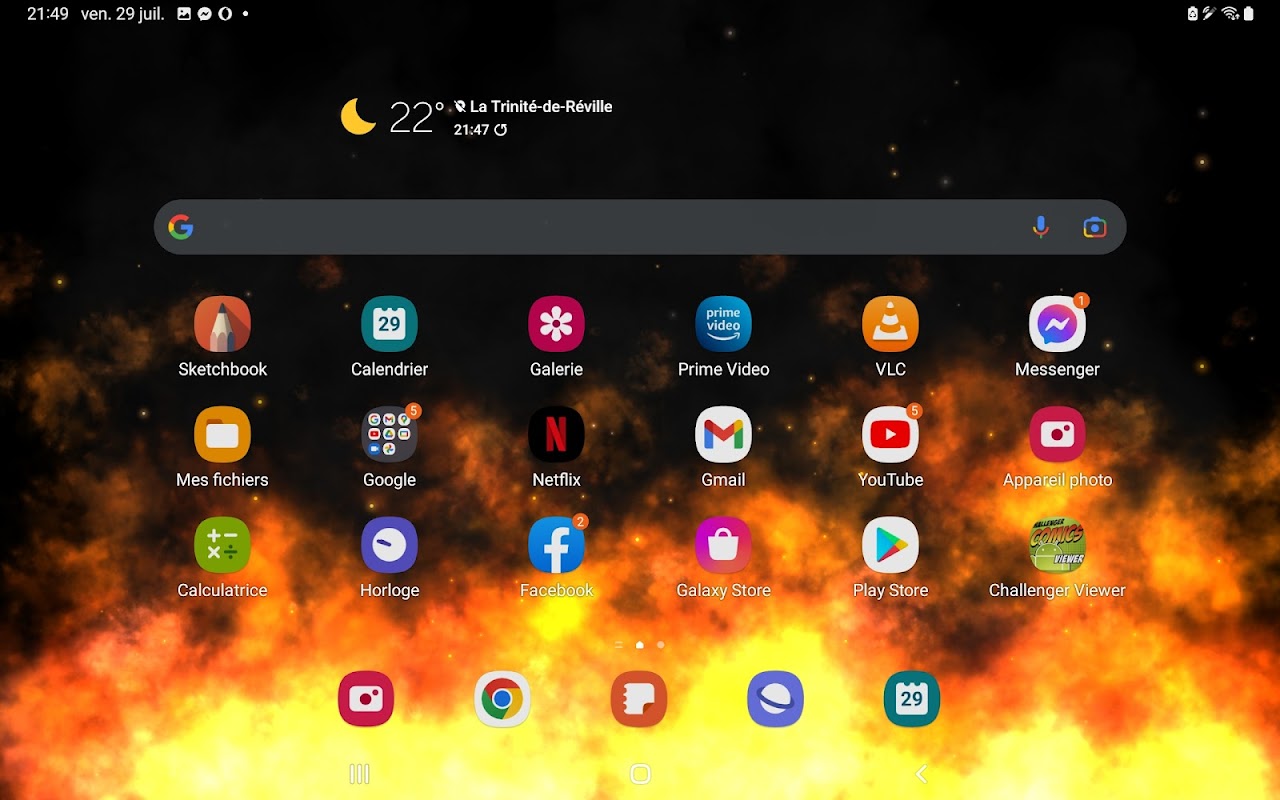The height and width of the screenshot is (800, 1280).
Task: Open the calendar icon in the dock
Action: [x=912, y=699]
